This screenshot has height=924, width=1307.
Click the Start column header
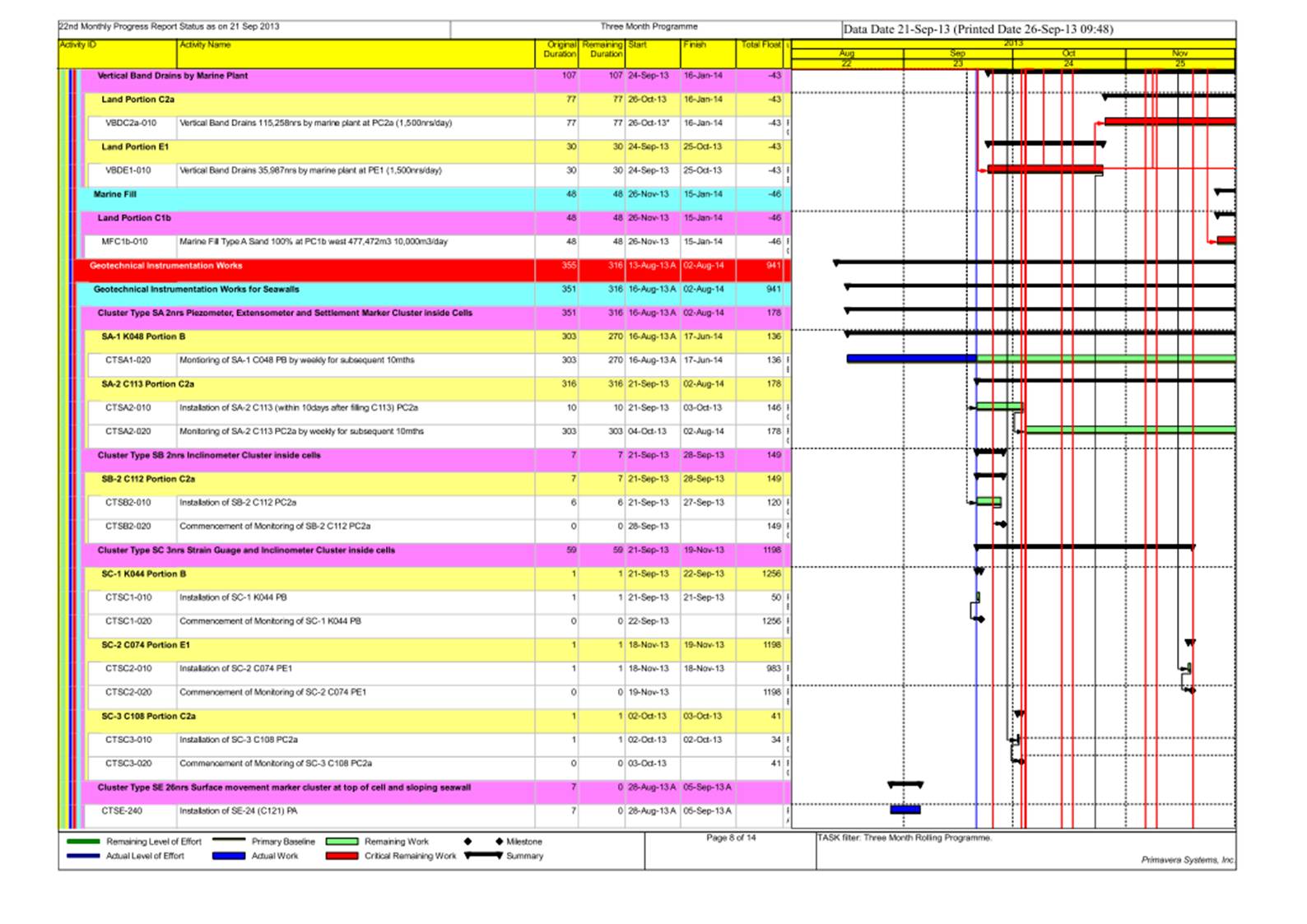[x=653, y=53]
